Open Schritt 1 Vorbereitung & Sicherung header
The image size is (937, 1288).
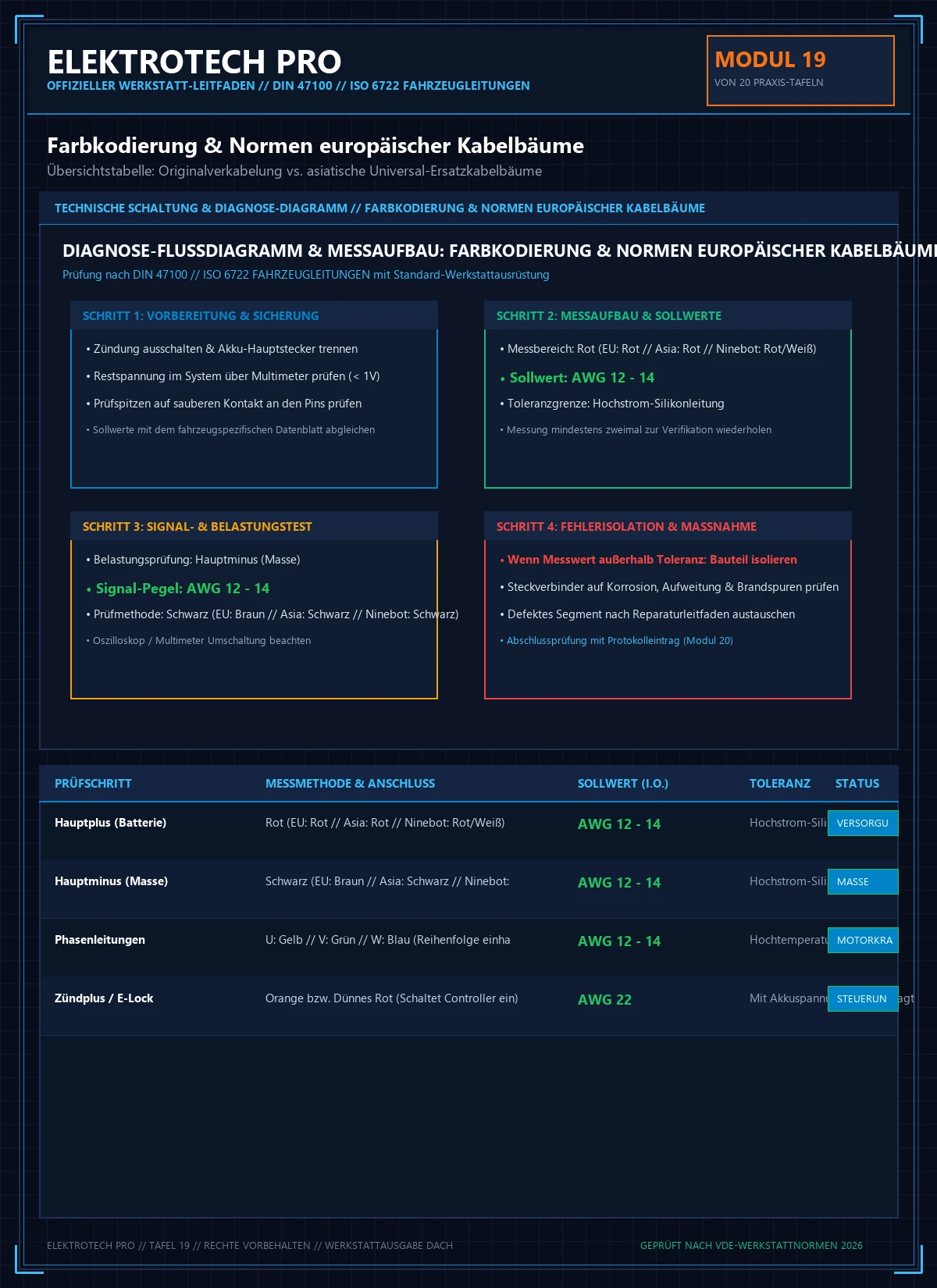point(254,315)
